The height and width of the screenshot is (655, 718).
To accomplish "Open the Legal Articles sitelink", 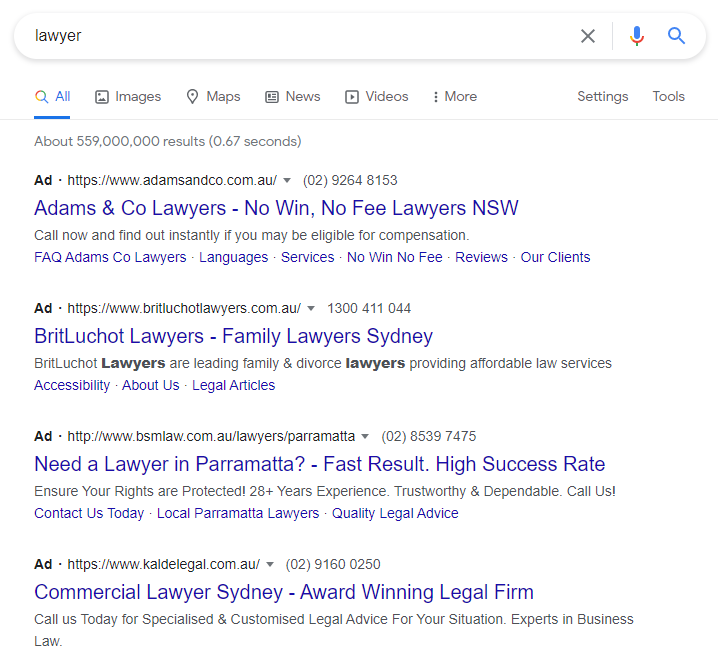I will (234, 385).
